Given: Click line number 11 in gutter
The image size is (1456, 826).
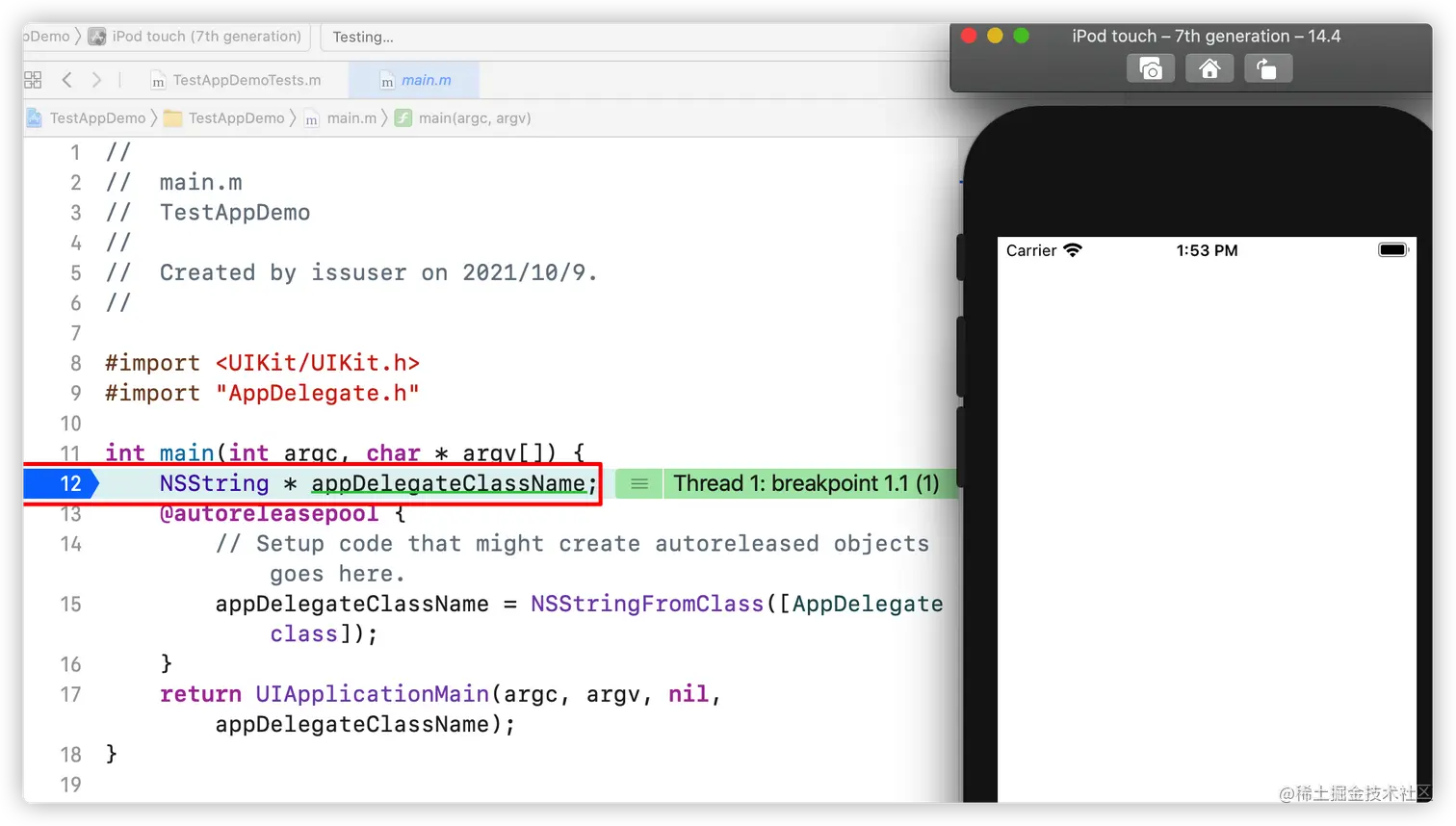Looking at the screenshot, I should click(x=70, y=452).
